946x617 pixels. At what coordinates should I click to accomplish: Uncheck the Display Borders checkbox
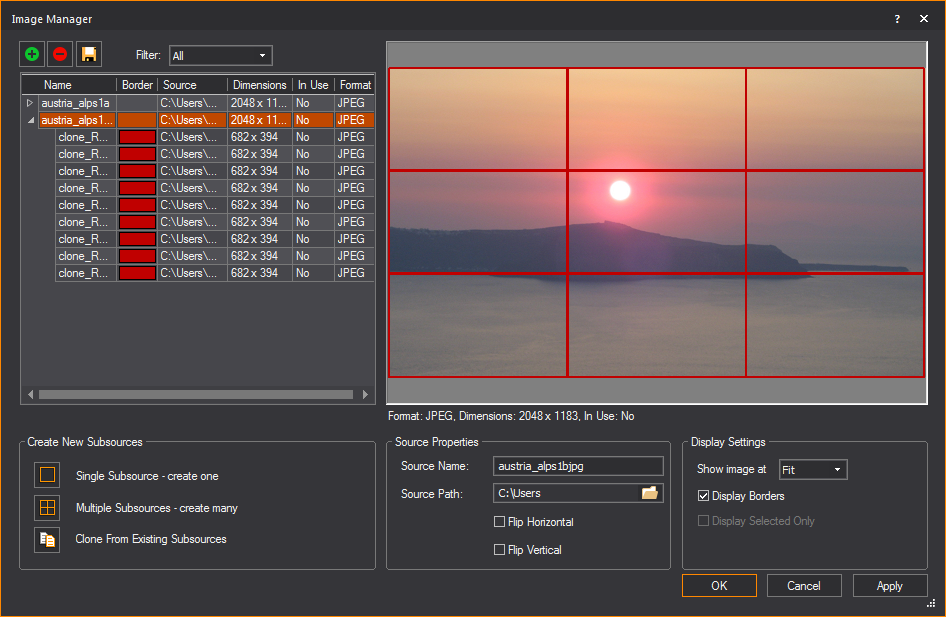click(704, 496)
